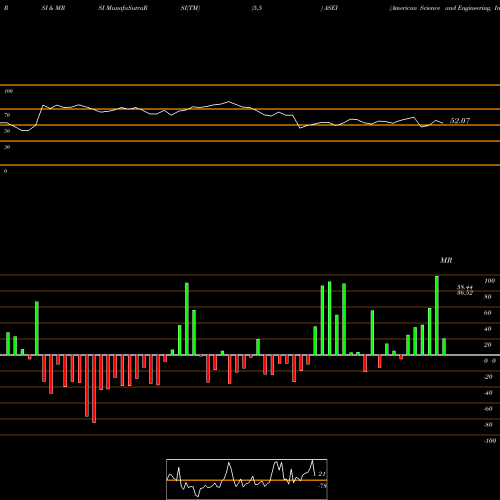Open the mini line chart thumbnail at bottom
The height and width of the screenshot is (500, 500).
pyautogui.click(x=247, y=479)
